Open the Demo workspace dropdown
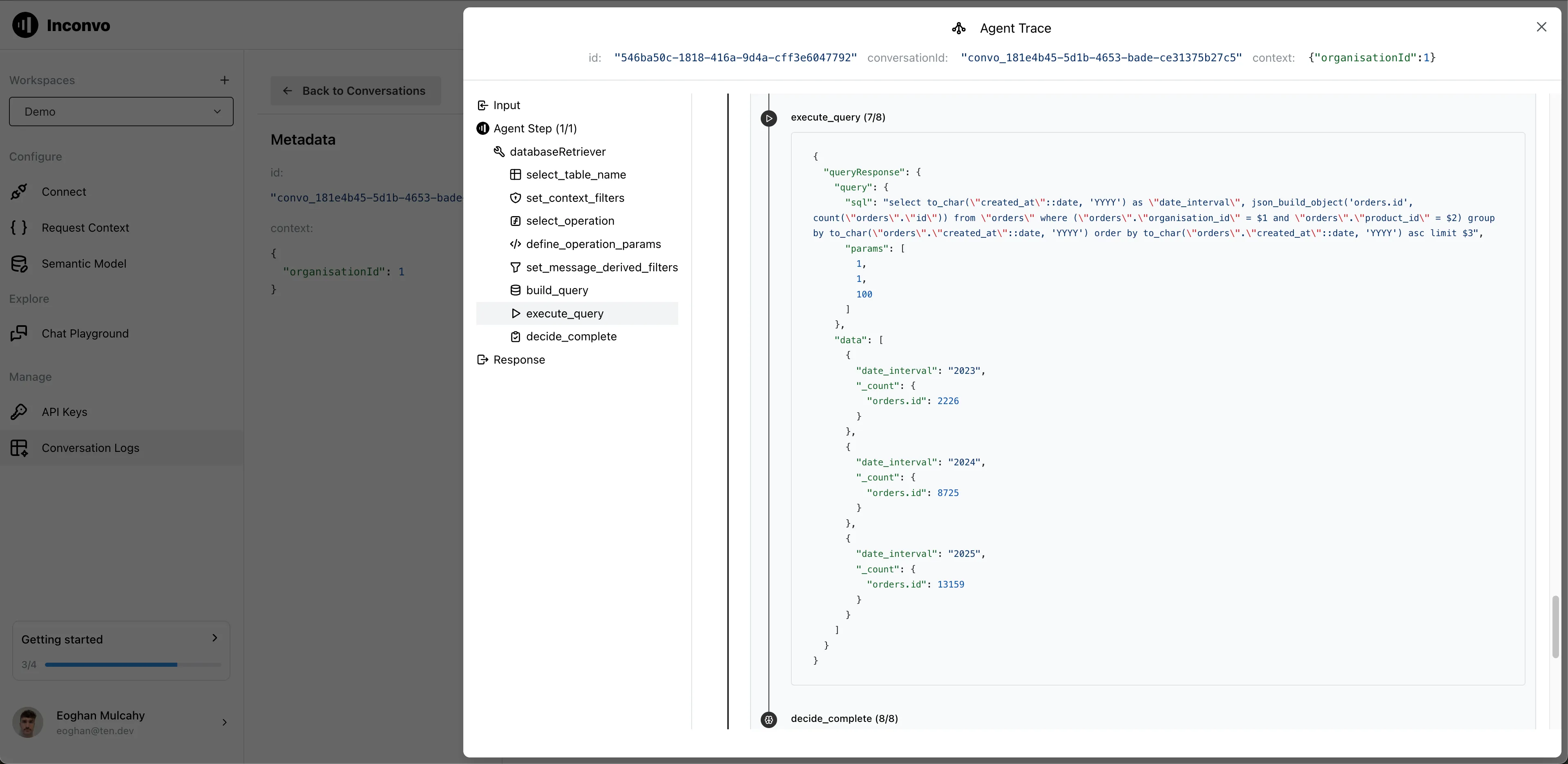1568x764 pixels. (121, 112)
